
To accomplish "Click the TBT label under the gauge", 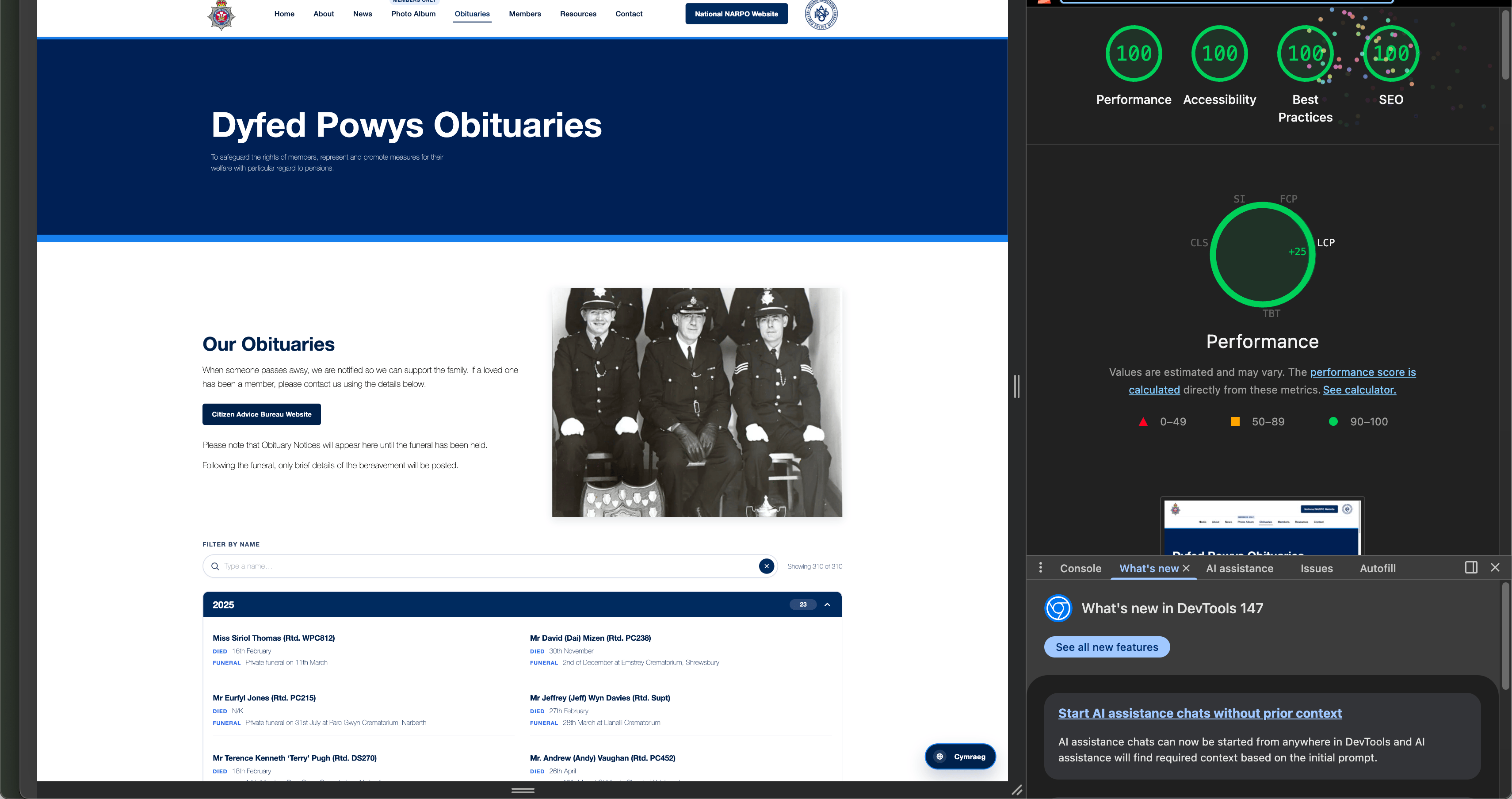I will click(1271, 313).
